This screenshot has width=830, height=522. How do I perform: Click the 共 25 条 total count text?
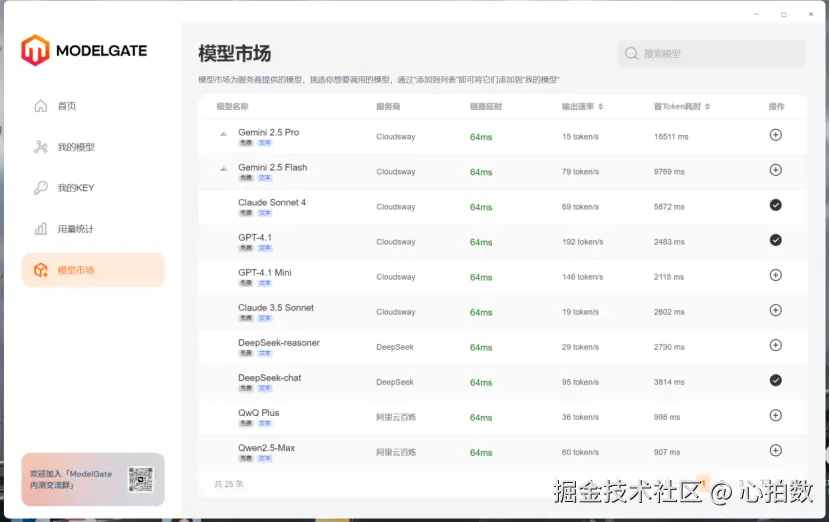tap(229, 484)
